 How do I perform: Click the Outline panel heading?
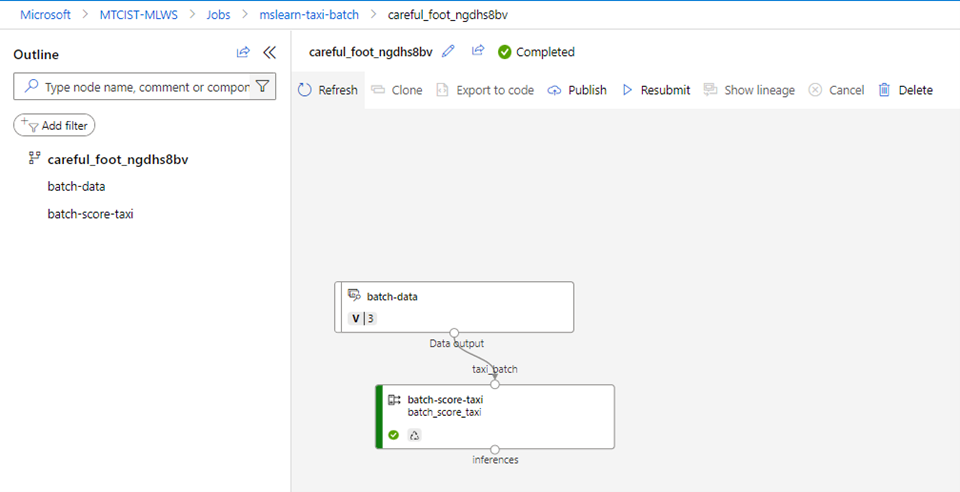coord(36,54)
